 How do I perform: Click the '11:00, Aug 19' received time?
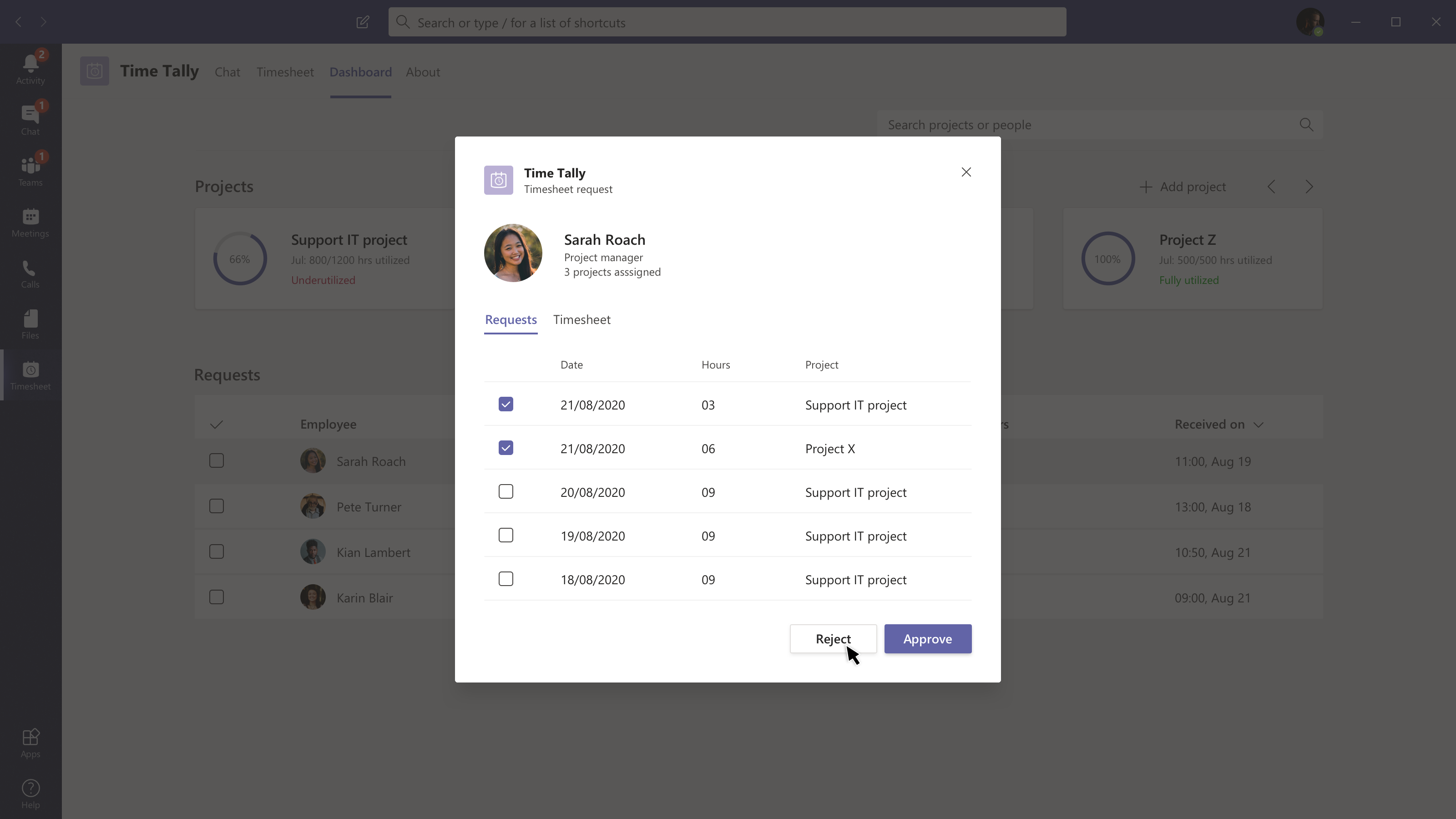(1213, 462)
